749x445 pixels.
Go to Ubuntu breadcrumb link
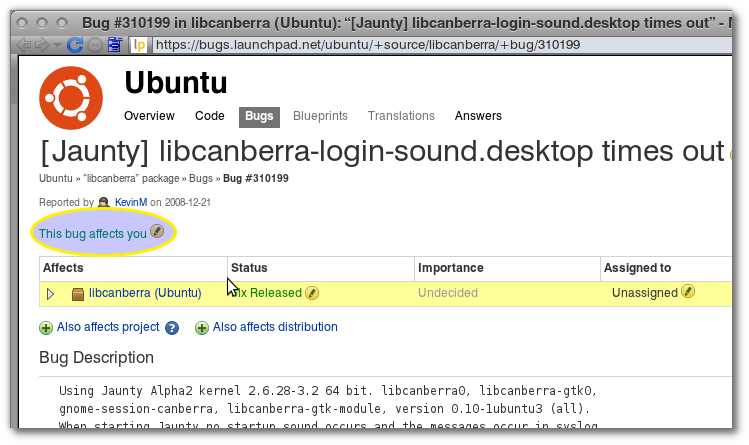pos(55,179)
